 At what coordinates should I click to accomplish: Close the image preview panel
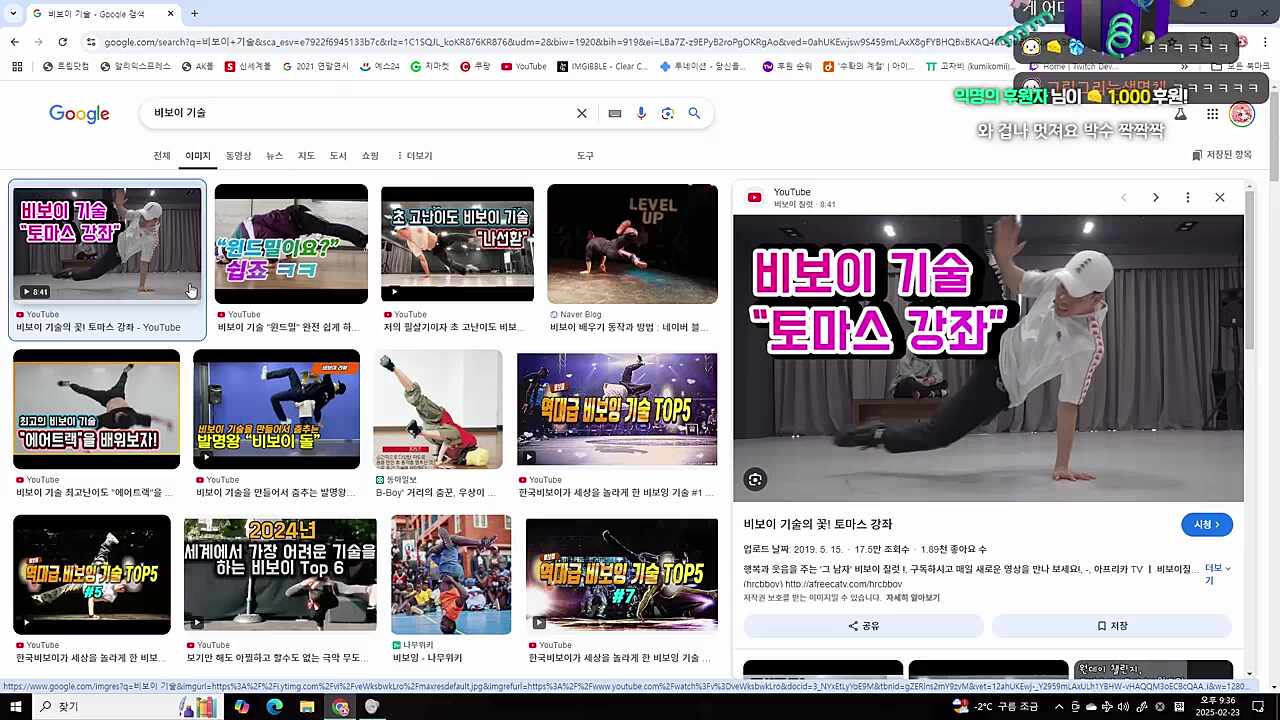(x=1219, y=197)
